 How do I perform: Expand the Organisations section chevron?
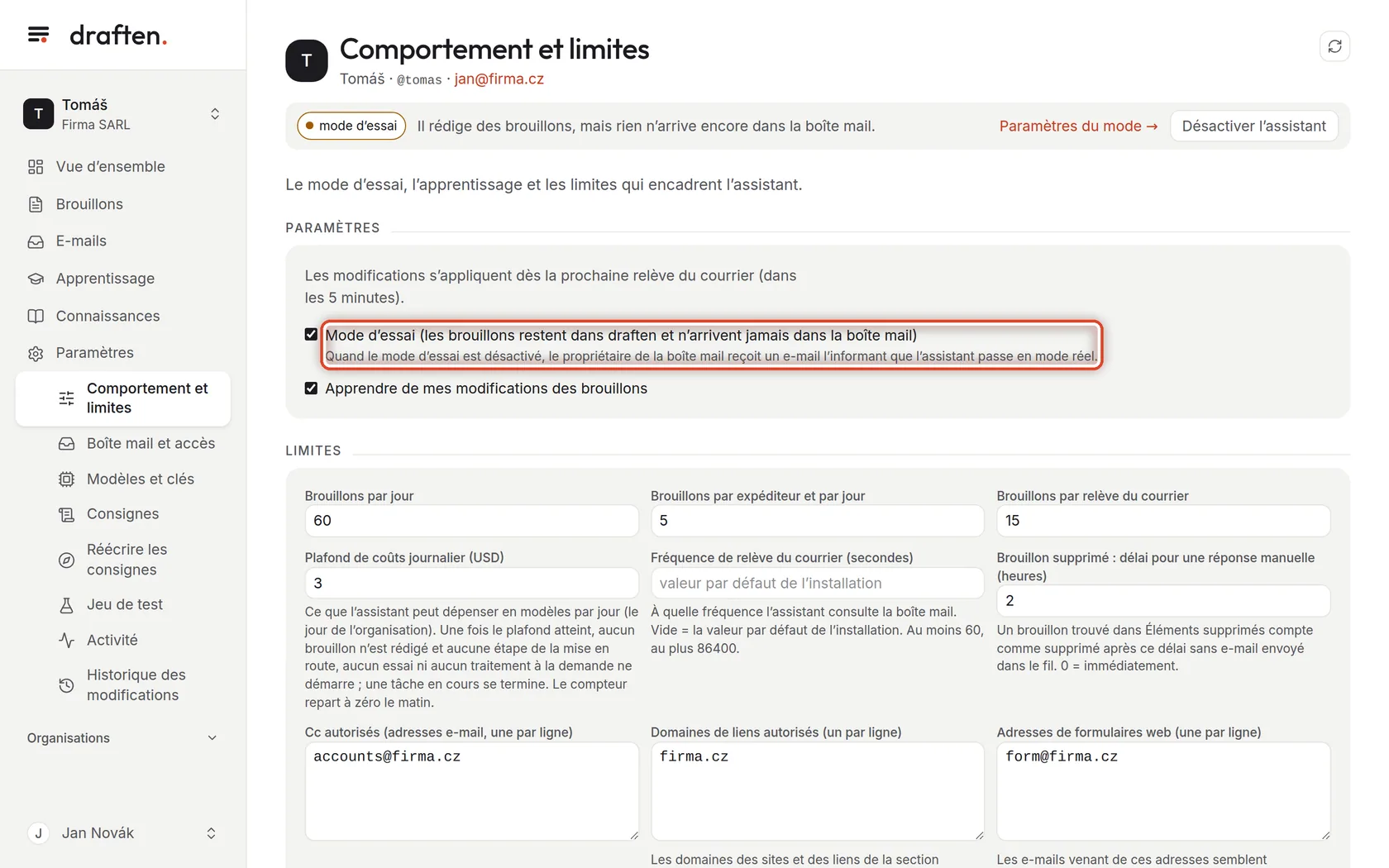pos(212,738)
